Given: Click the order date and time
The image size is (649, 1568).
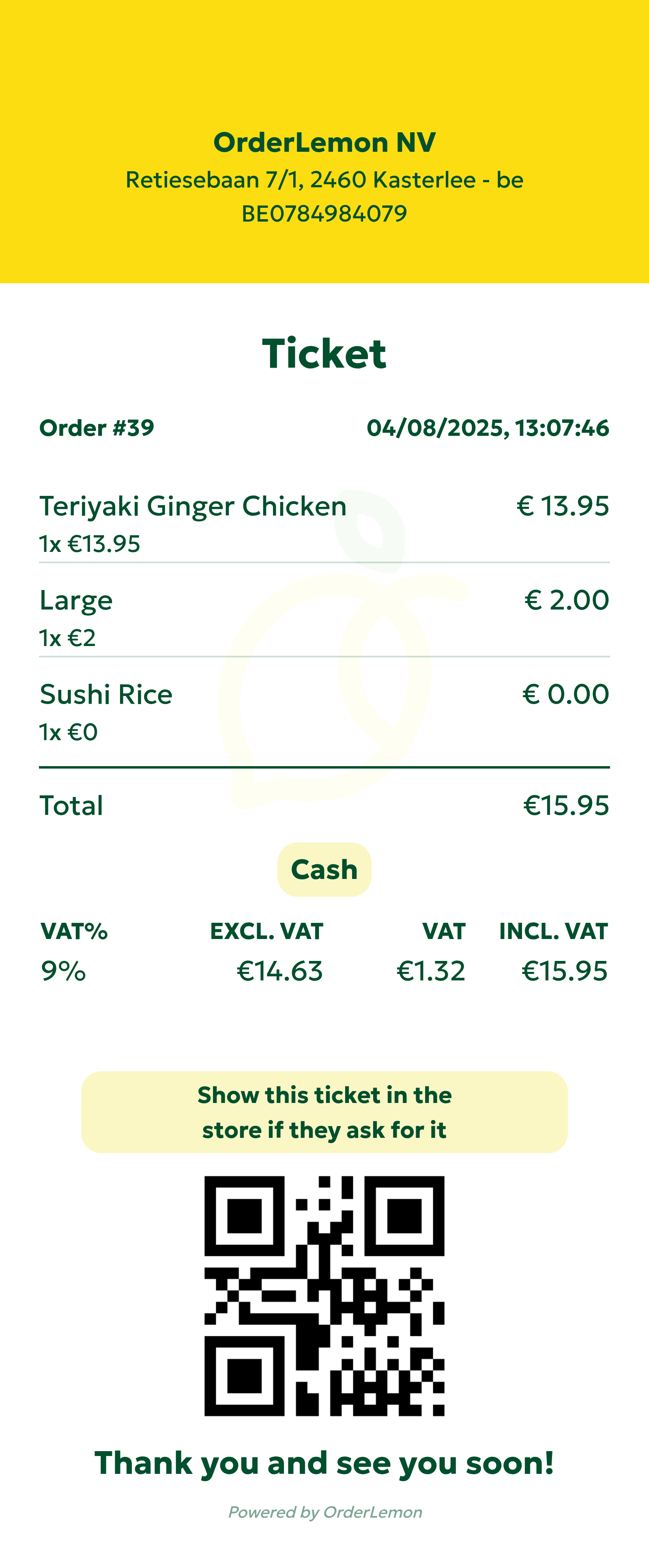Looking at the screenshot, I should pos(487,428).
